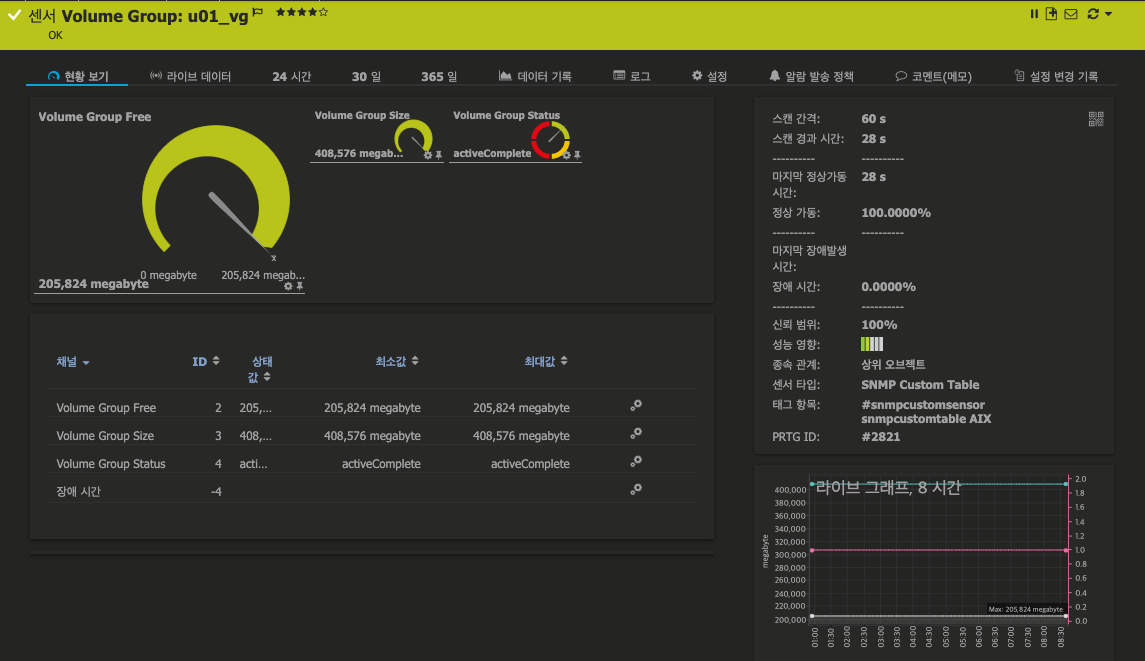
Task: Sort table by ID column header
Action: pyautogui.click(x=205, y=362)
